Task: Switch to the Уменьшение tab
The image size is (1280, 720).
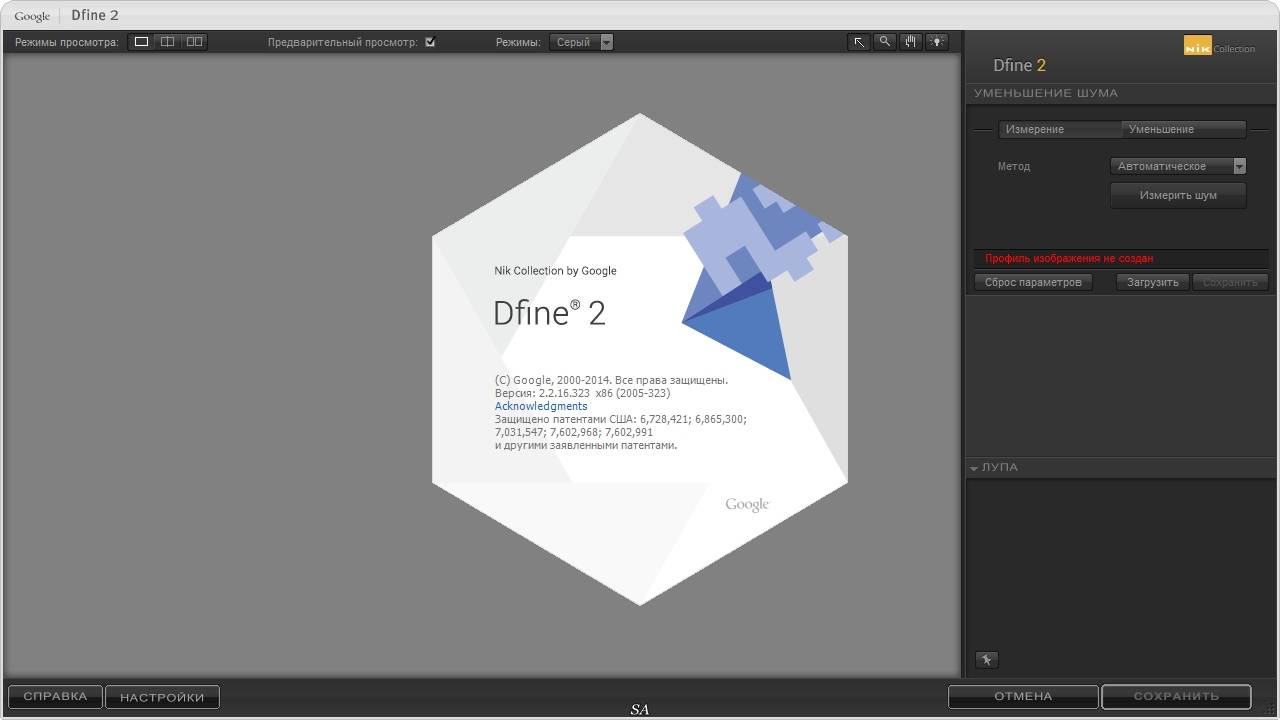Action: [1184, 129]
